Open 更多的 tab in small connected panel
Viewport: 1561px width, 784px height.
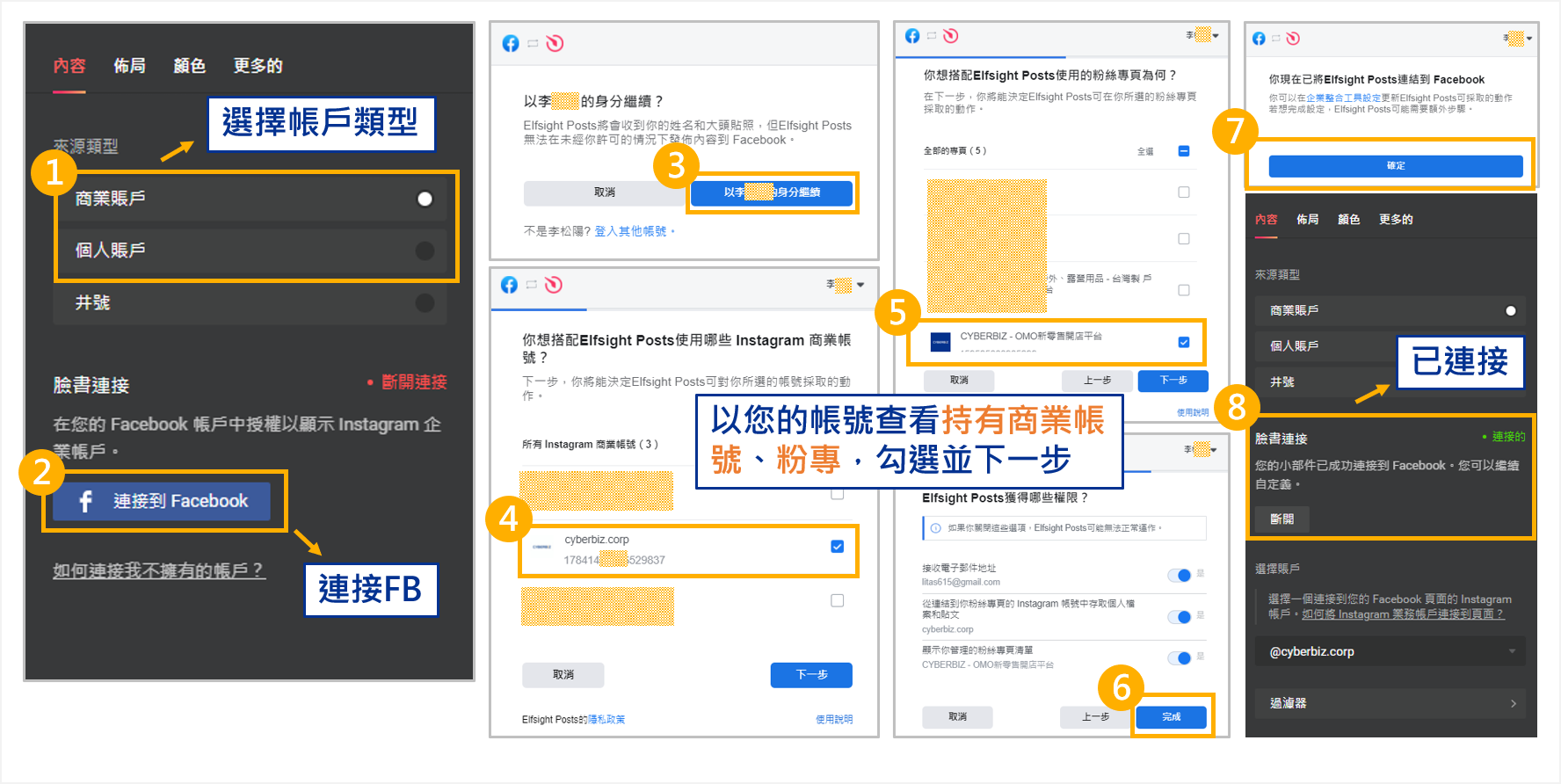point(1396,220)
